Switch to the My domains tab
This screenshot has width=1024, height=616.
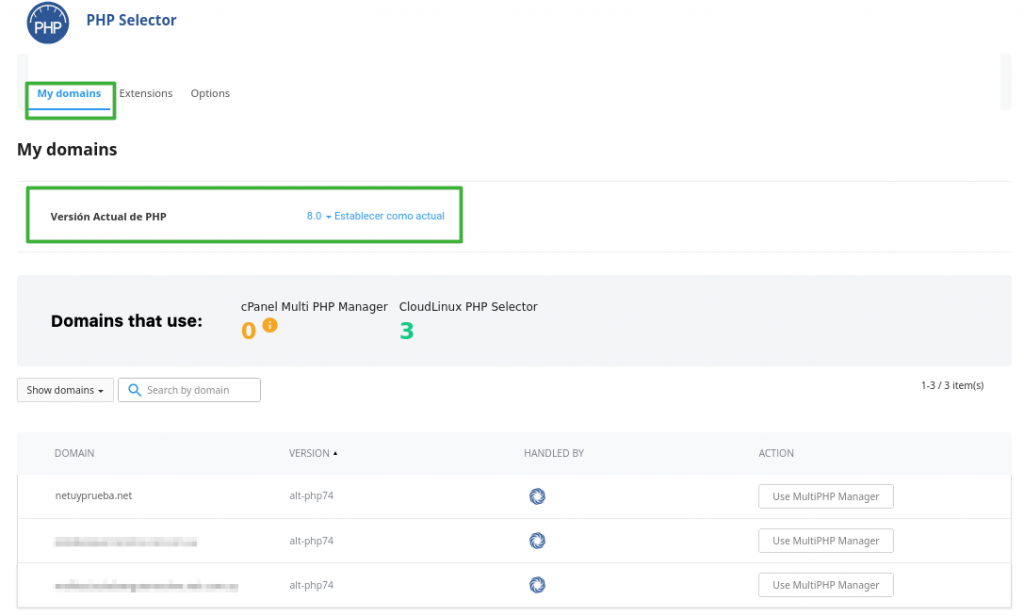pos(69,93)
